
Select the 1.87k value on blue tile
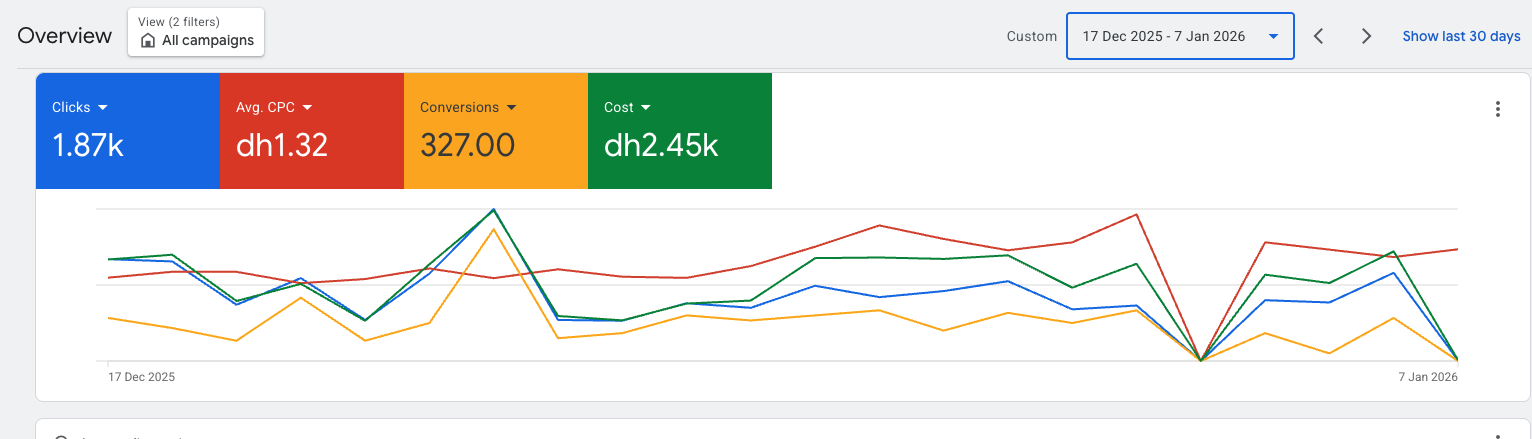coord(88,146)
